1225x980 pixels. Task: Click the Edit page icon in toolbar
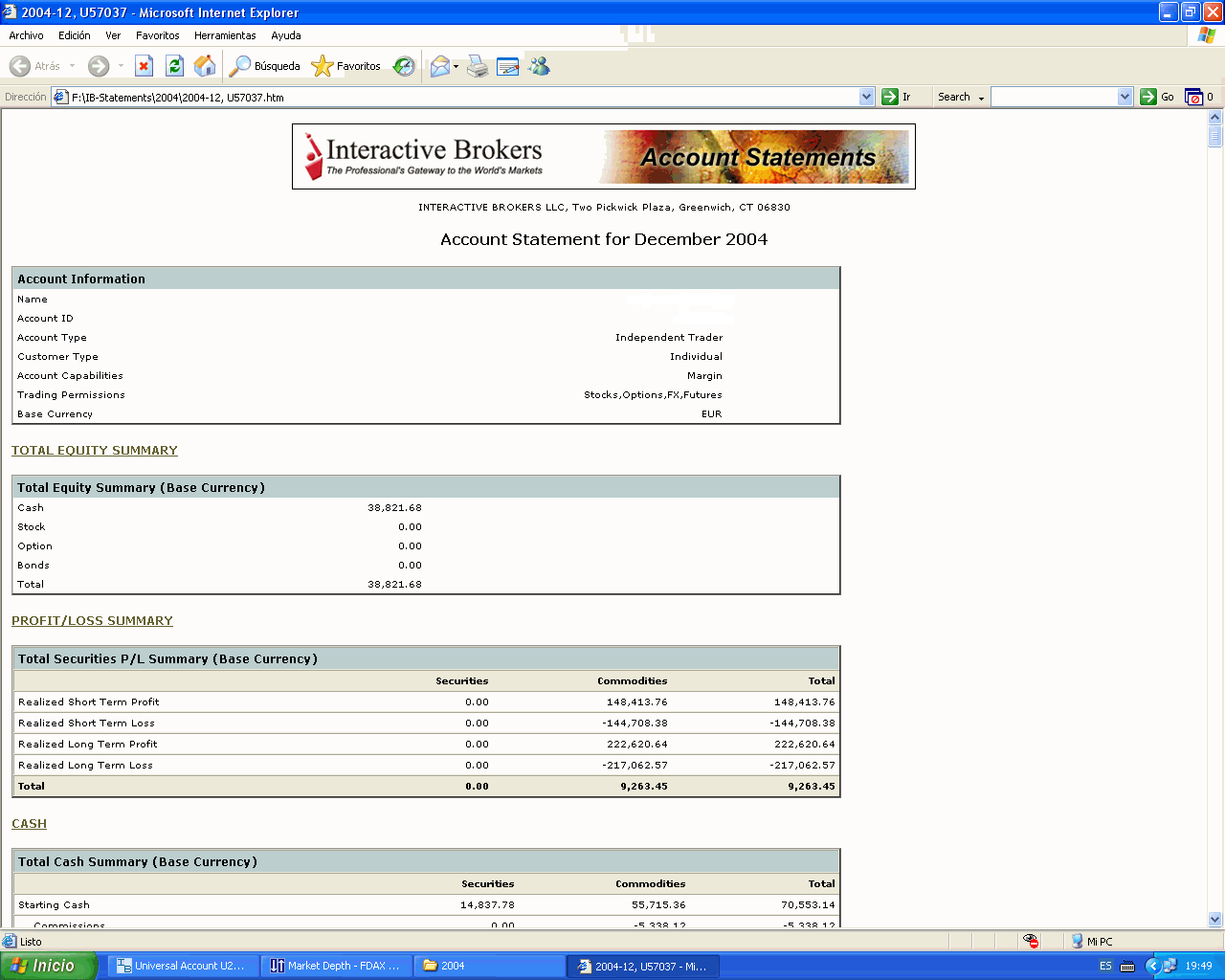click(x=508, y=66)
